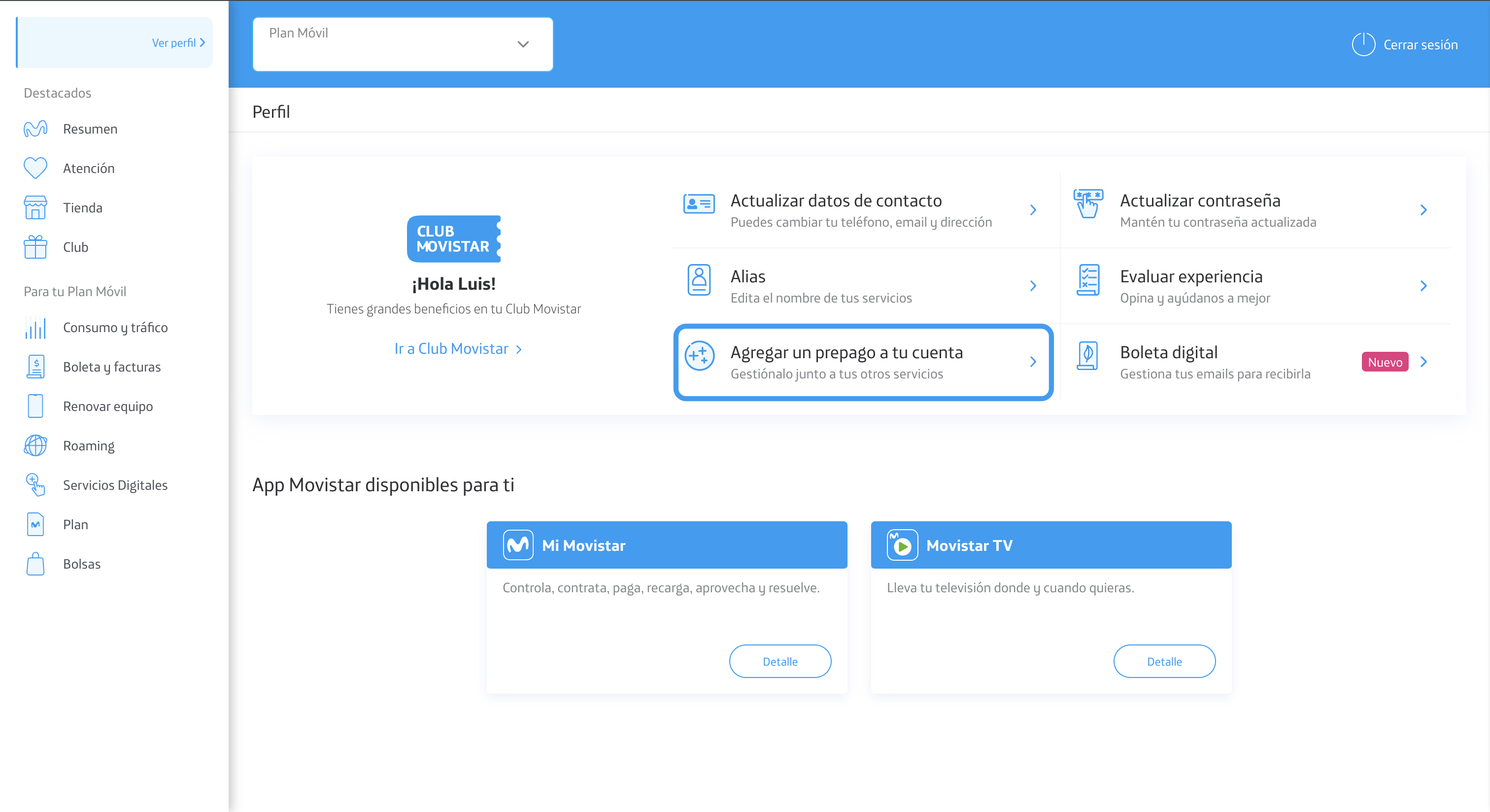Click the receipt icon for Boleta y facturas
The image size is (1490, 812).
click(x=35, y=367)
